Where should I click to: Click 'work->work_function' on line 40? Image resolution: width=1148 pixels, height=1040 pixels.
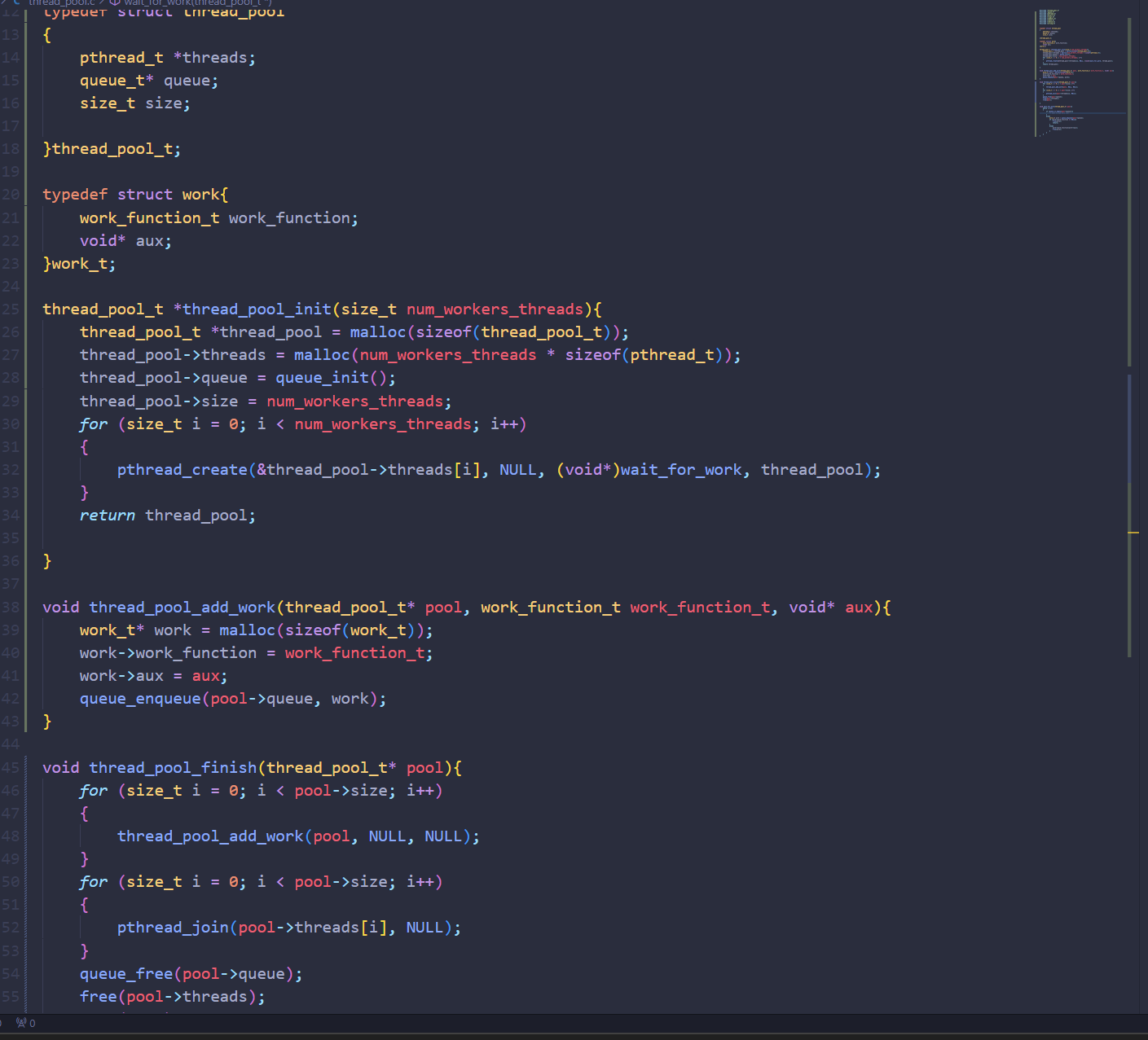point(168,653)
